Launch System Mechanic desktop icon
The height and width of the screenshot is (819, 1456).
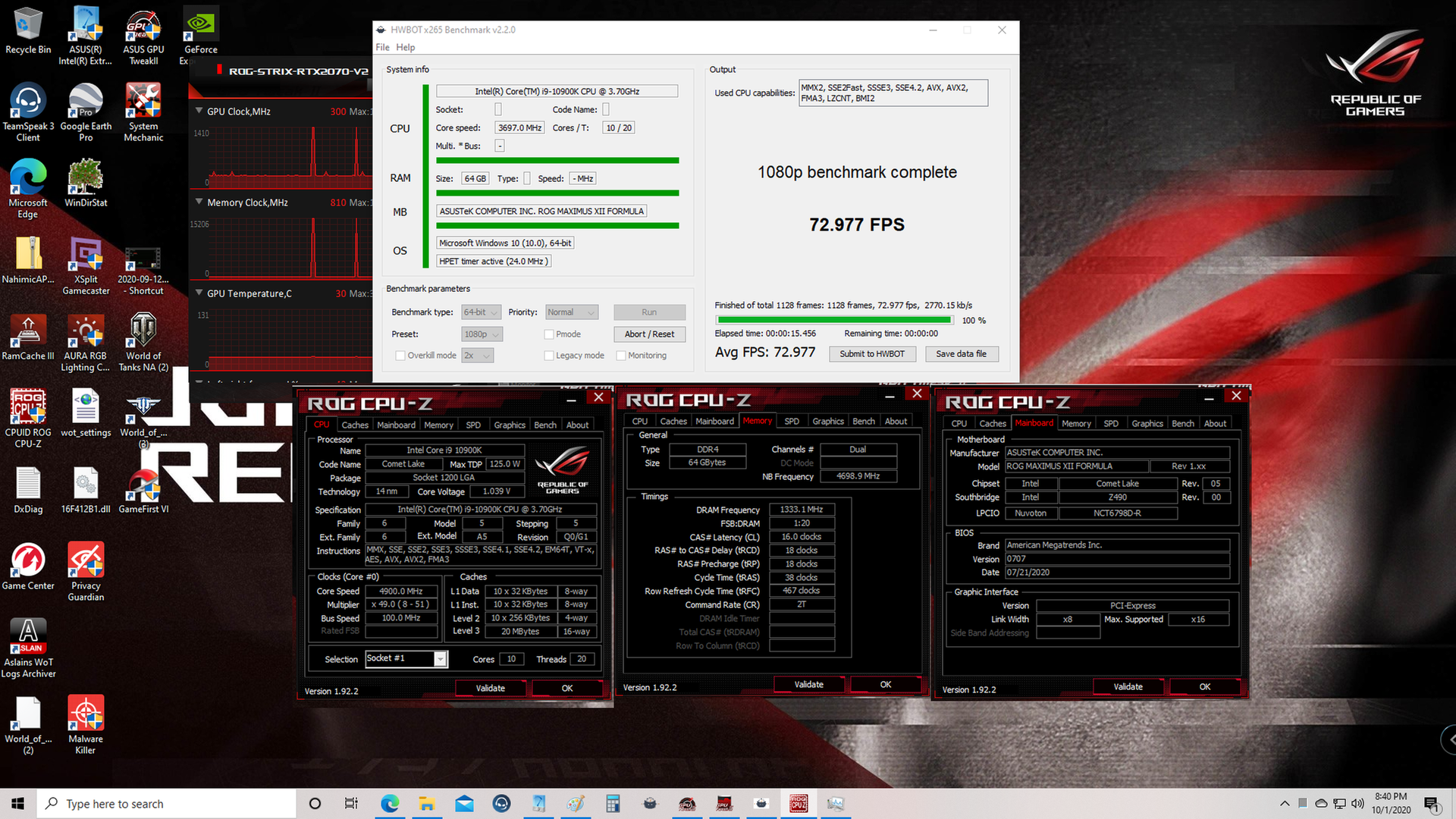tap(143, 113)
